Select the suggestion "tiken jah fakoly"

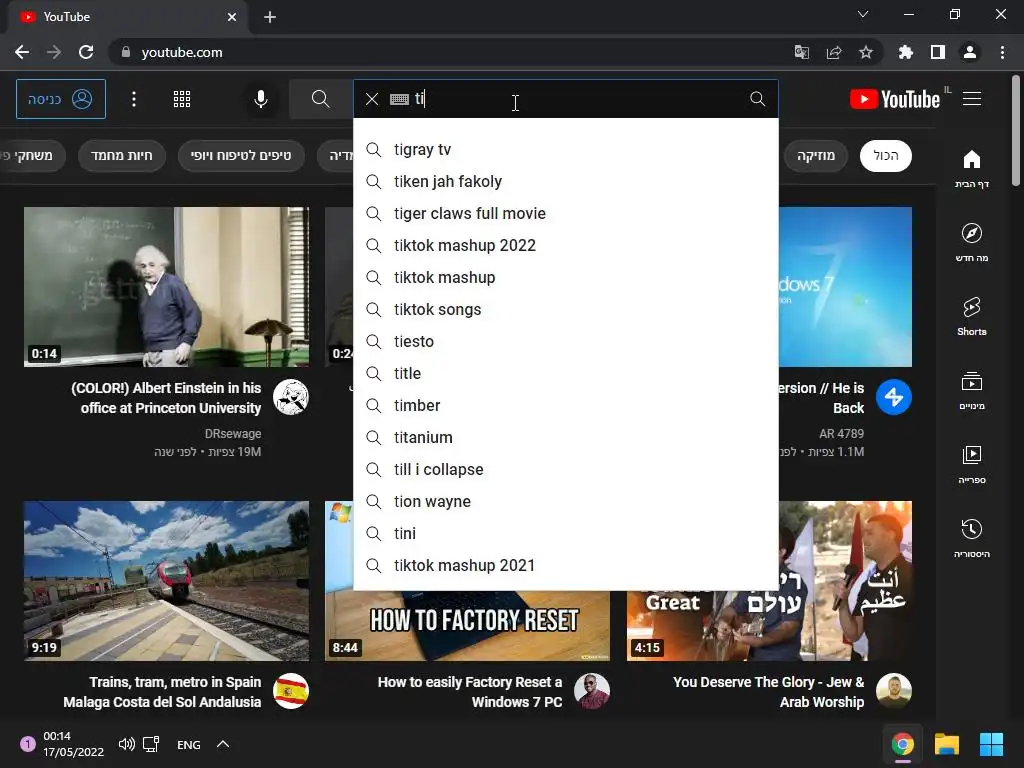pos(566,182)
